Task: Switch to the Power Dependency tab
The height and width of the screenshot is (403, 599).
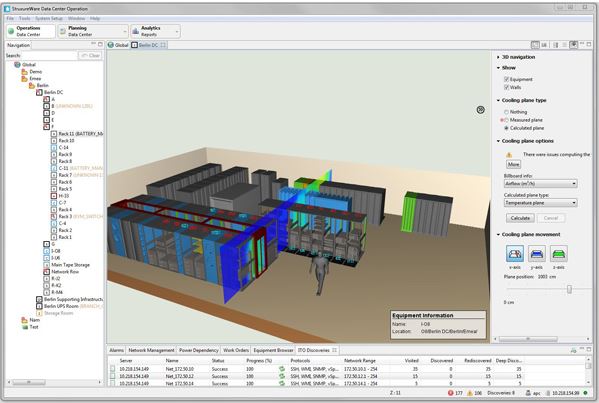Action: point(199,350)
